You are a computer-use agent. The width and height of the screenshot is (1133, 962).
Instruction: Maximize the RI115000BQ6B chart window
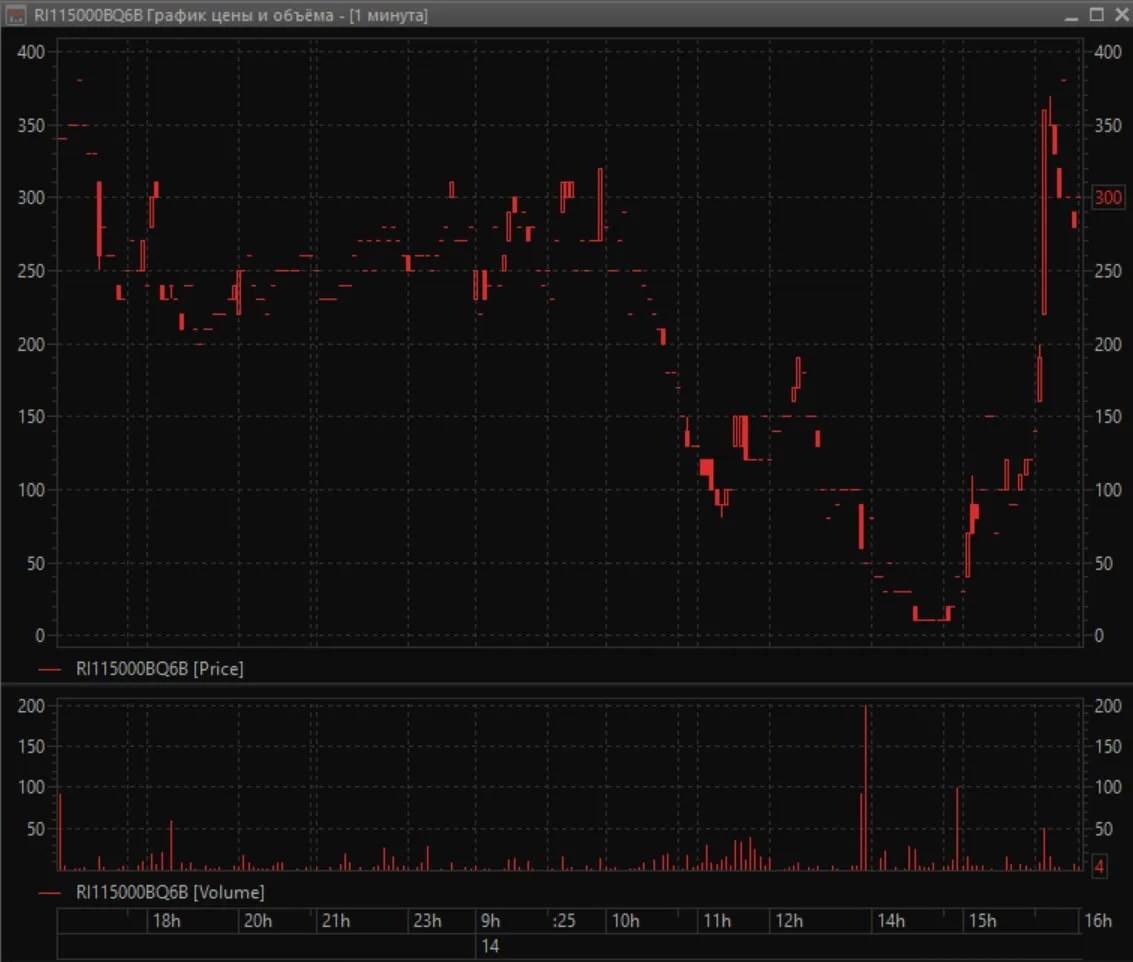1097,14
